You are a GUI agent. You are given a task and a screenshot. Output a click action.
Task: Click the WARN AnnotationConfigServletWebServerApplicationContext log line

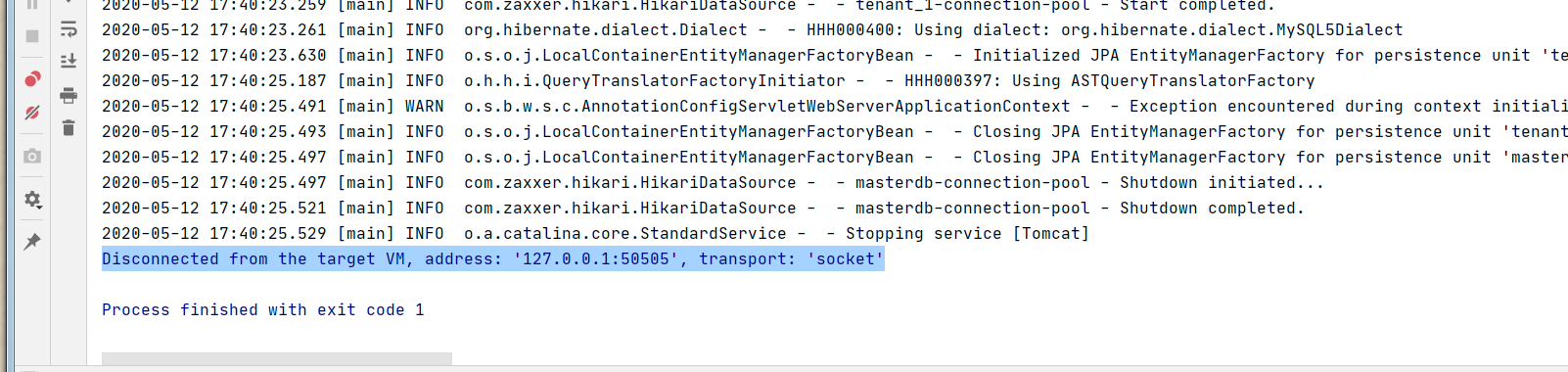(835, 106)
